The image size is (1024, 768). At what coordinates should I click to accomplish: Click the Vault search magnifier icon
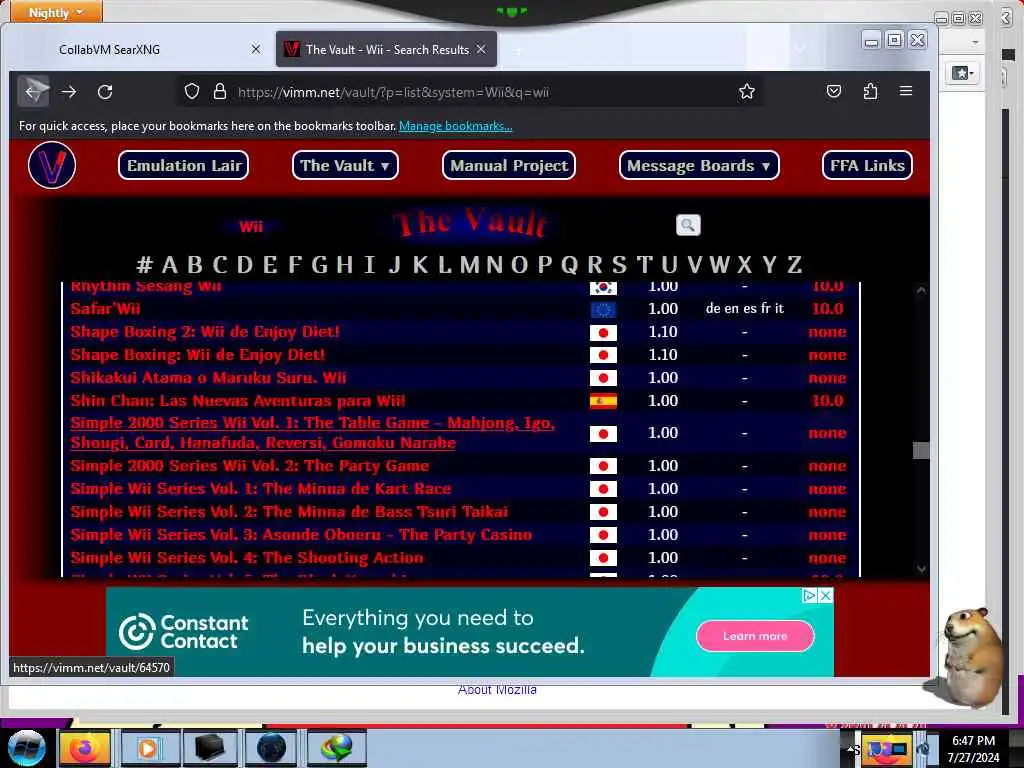(688, 225)
